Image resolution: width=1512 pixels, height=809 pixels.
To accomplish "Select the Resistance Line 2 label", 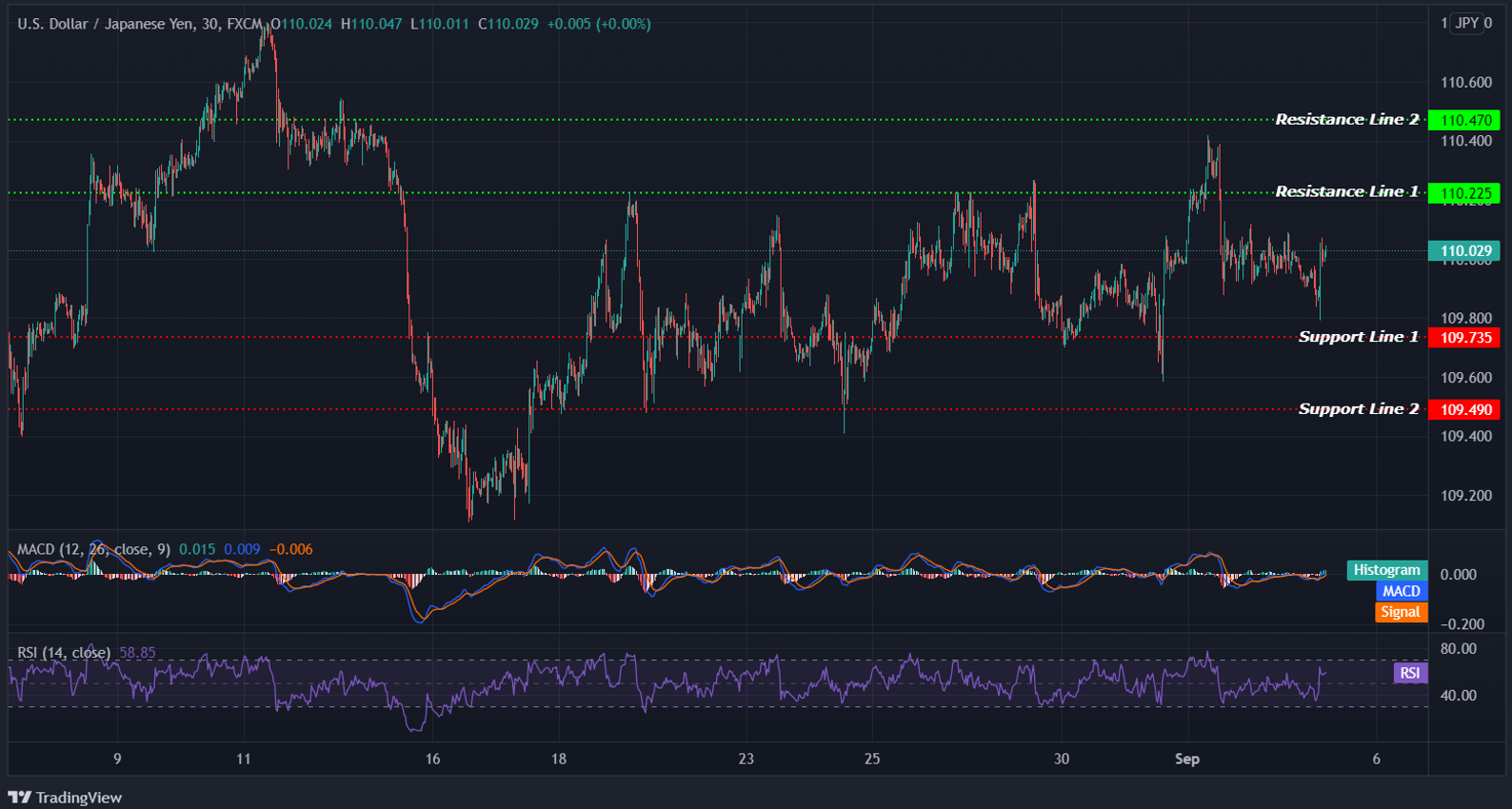I will click(x=1346, y=119).
